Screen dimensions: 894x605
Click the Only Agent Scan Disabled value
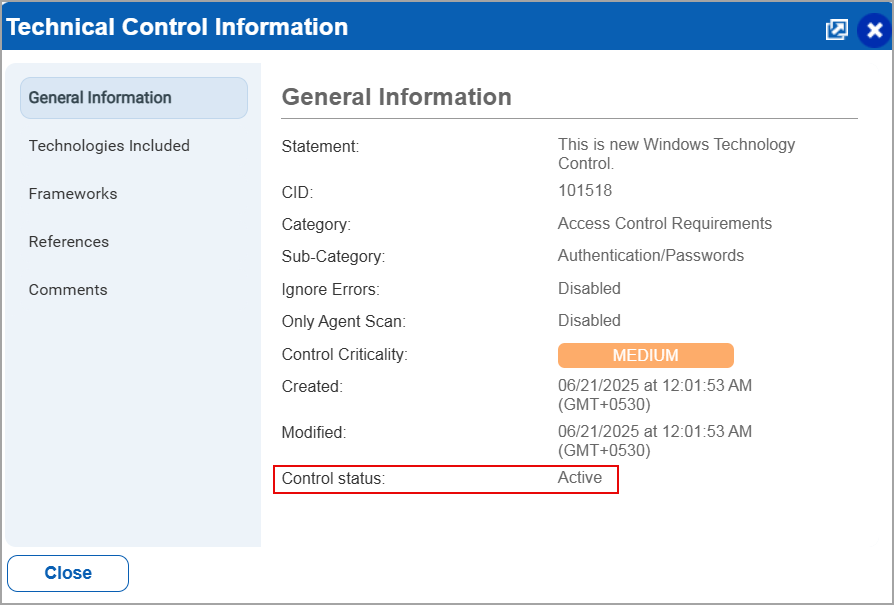(589, 320)
